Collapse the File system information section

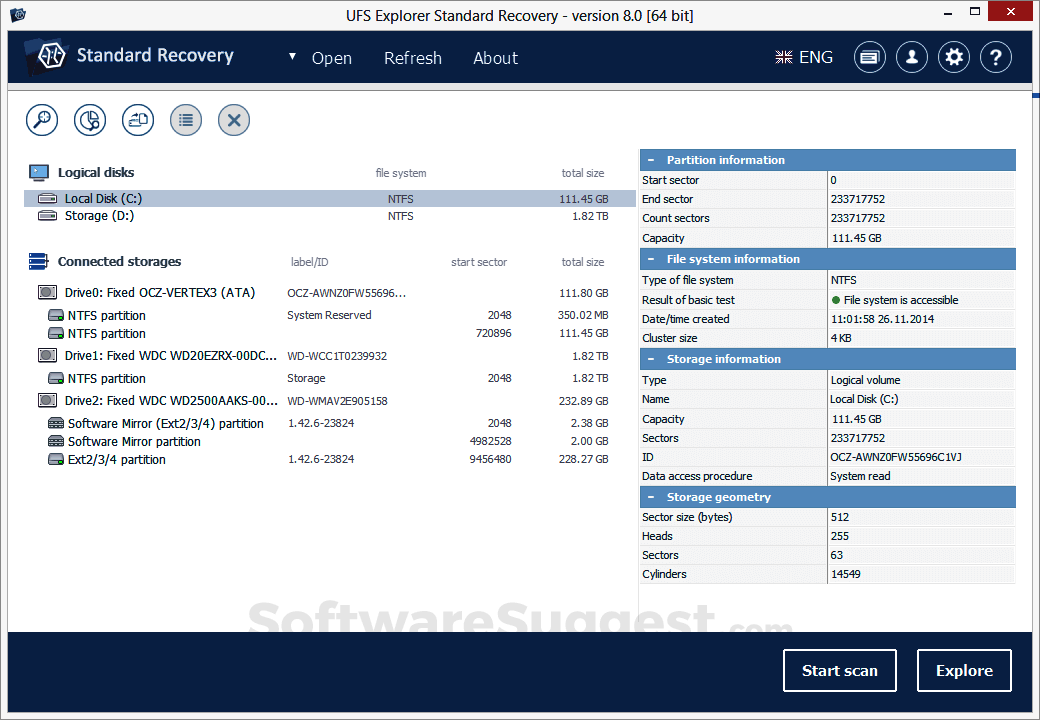pyautogui.click(x=651, y=259)
